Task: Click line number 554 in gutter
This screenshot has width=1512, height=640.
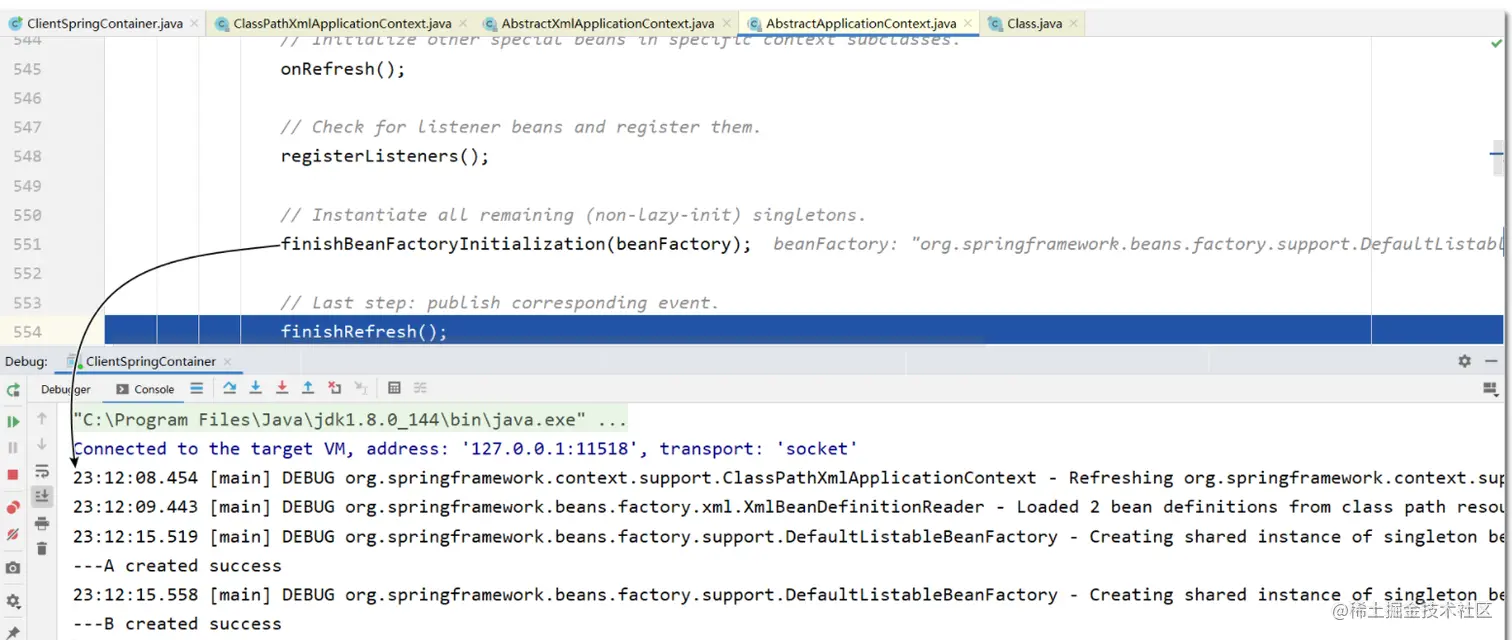Action: pos(28,332)
